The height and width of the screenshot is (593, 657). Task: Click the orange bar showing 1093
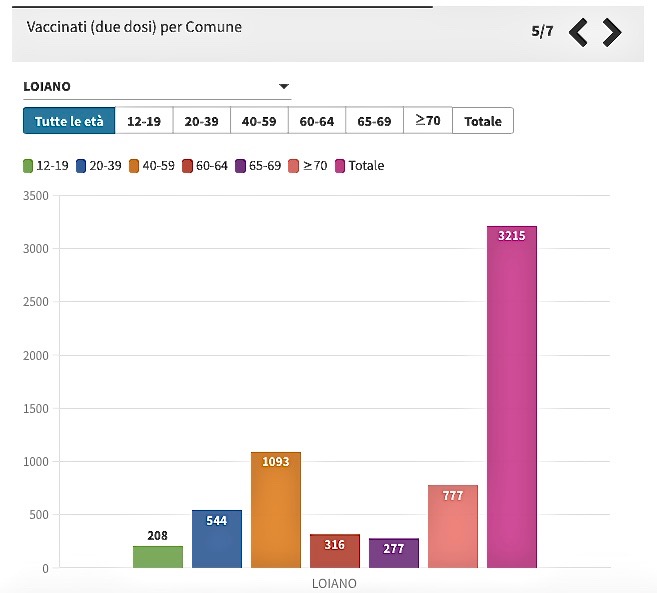click(276, 512)
